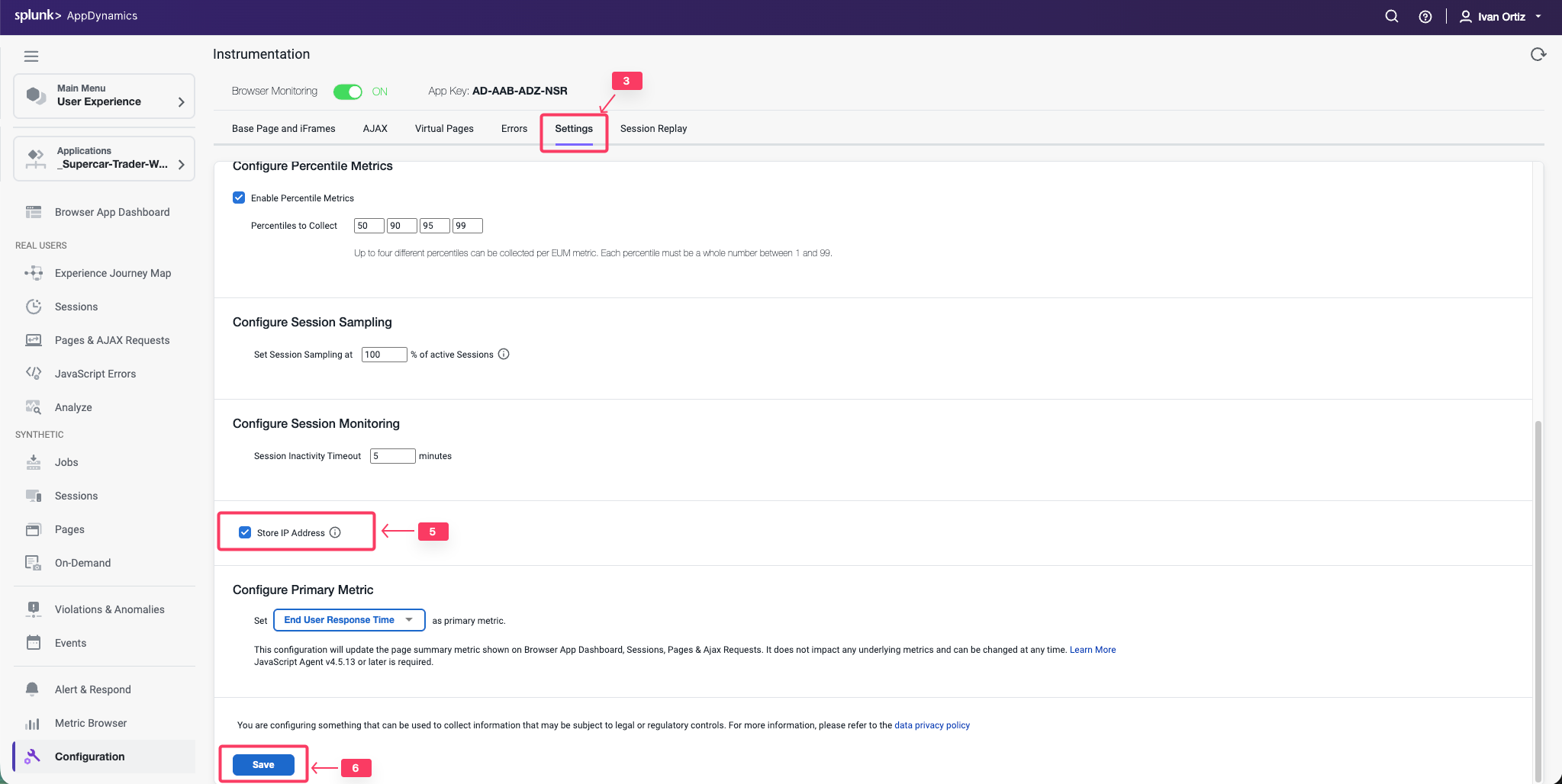Open Metric Browser from the sidebar
This screenshot has height=784, width=1562.
(x=90, y=723)
